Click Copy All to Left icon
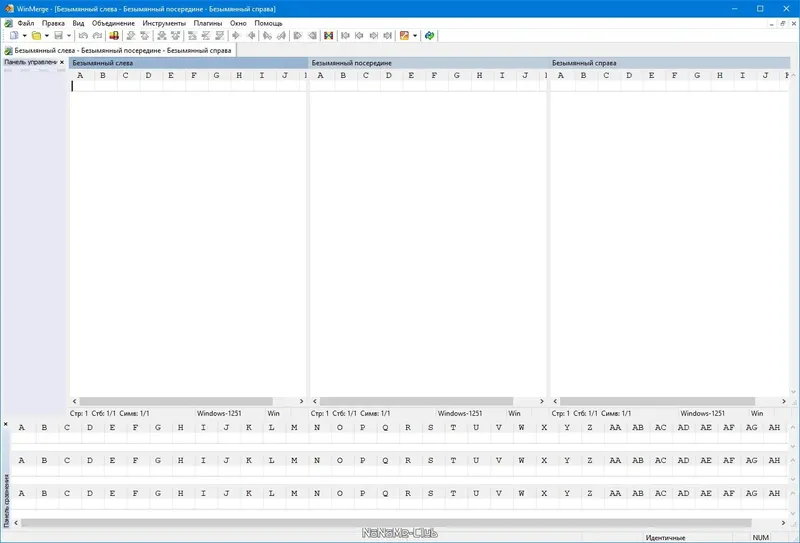The height and width of the screenshot is (543, 800). coord(312,36)
